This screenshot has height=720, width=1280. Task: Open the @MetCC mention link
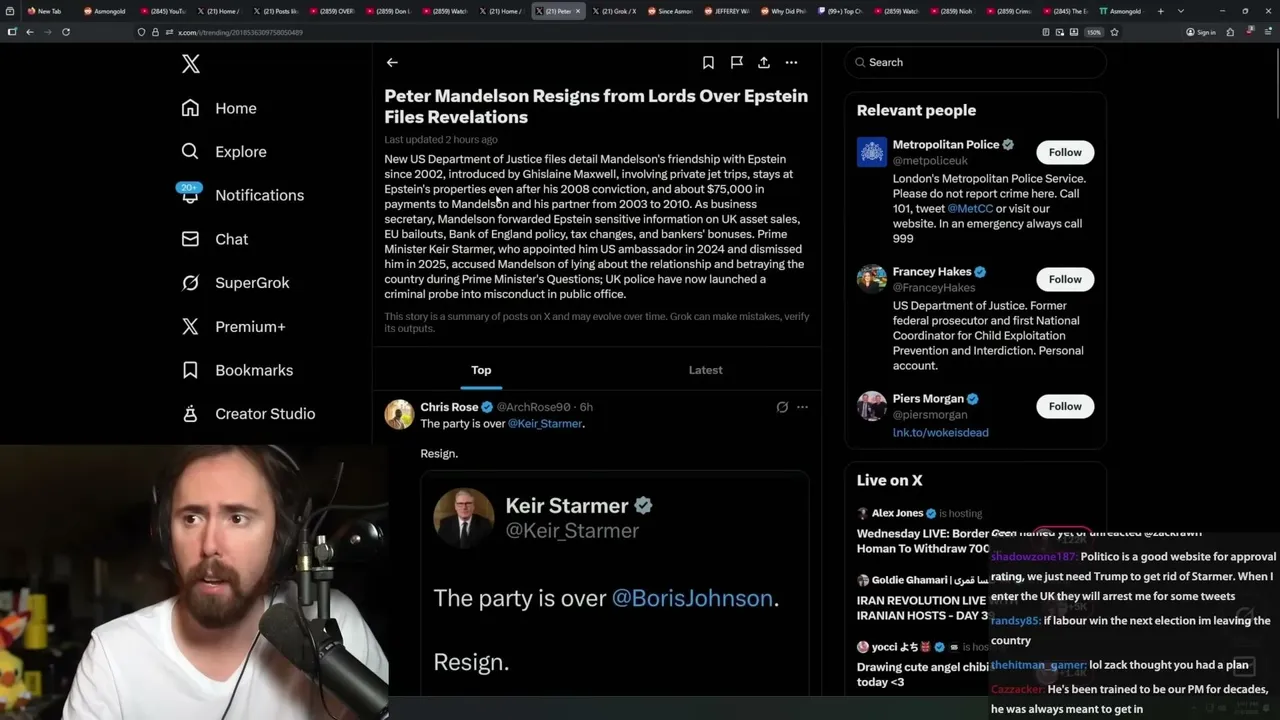pos(969,209)
